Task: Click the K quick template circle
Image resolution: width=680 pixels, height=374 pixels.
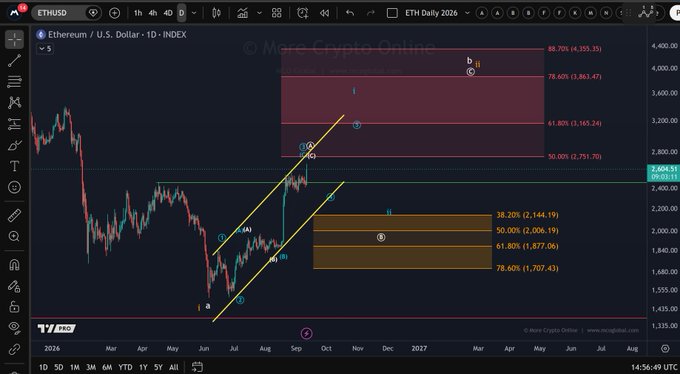Action: (x=575, y=13)
